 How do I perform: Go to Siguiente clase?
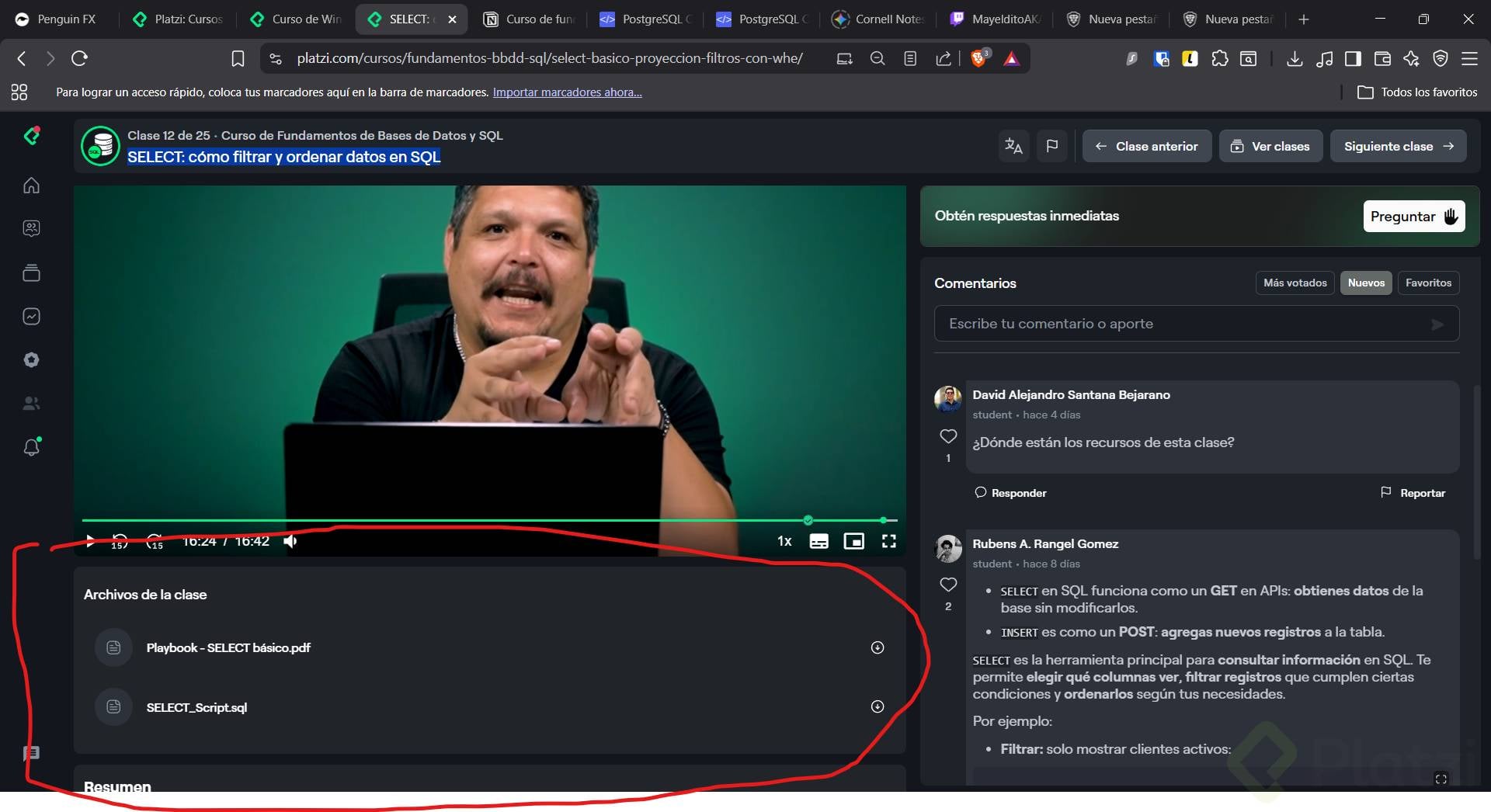pos(1398,146)
